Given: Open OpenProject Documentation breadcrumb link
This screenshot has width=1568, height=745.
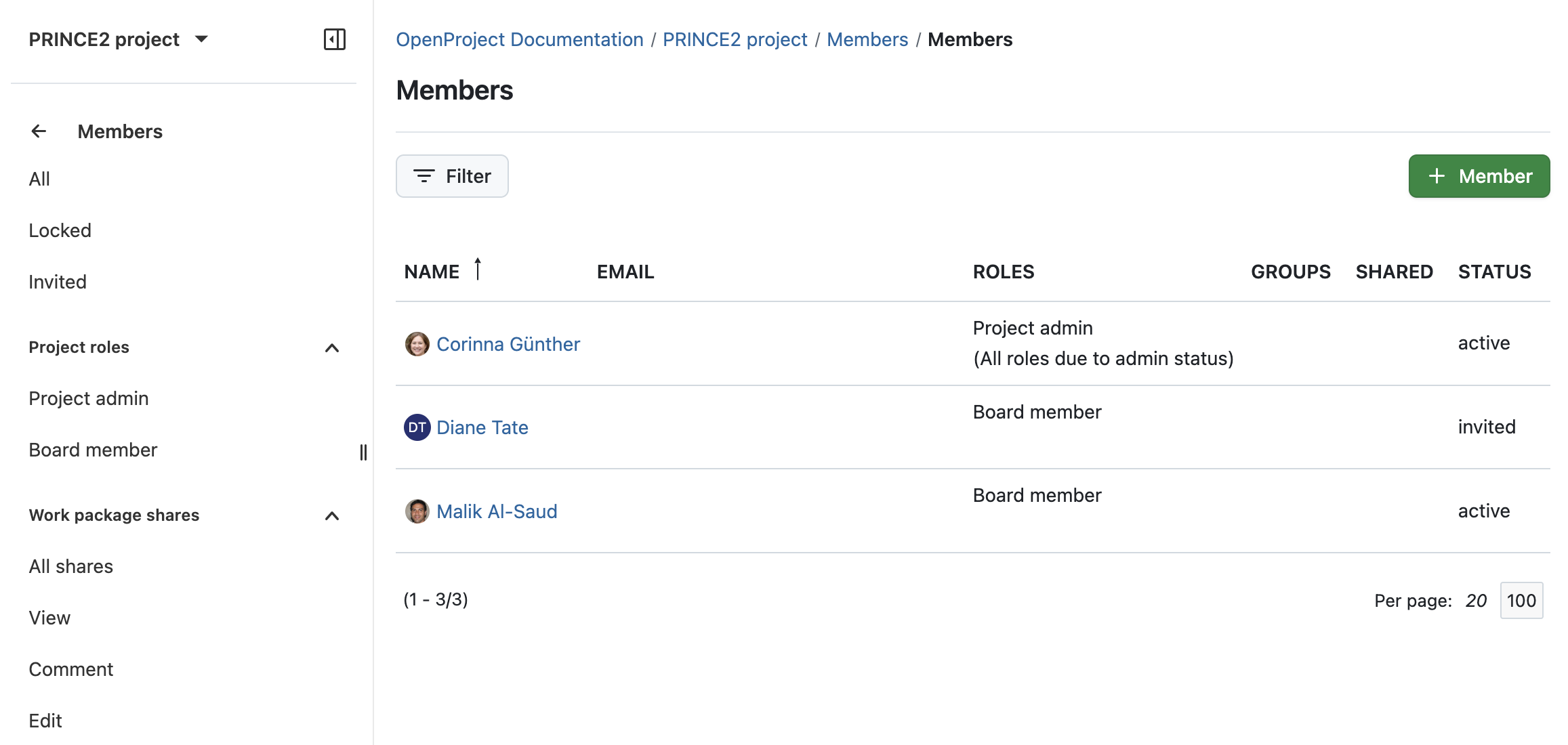Looking at the screenshot, I should 519,39.
